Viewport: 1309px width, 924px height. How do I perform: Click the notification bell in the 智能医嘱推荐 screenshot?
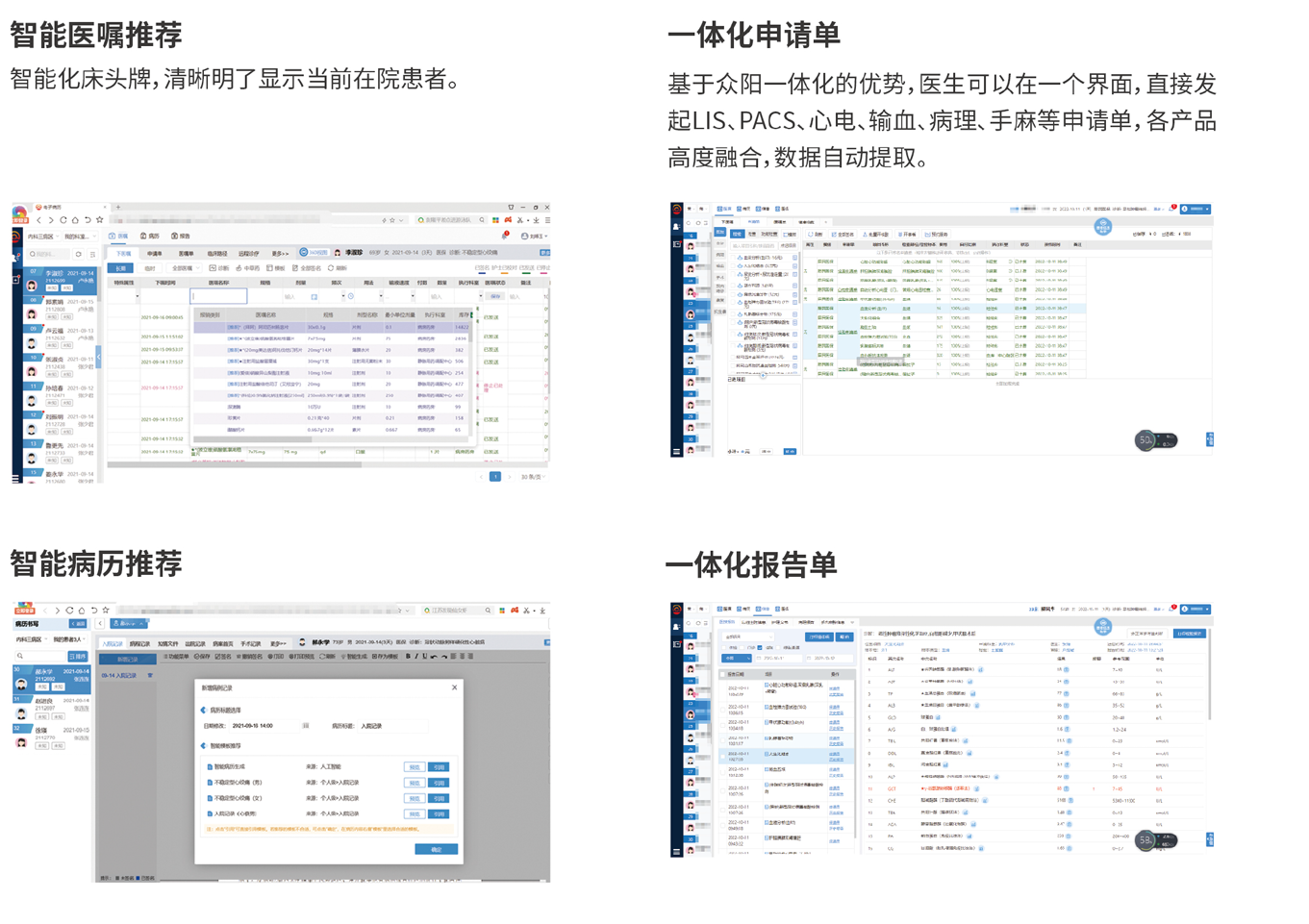click(505, 236)
